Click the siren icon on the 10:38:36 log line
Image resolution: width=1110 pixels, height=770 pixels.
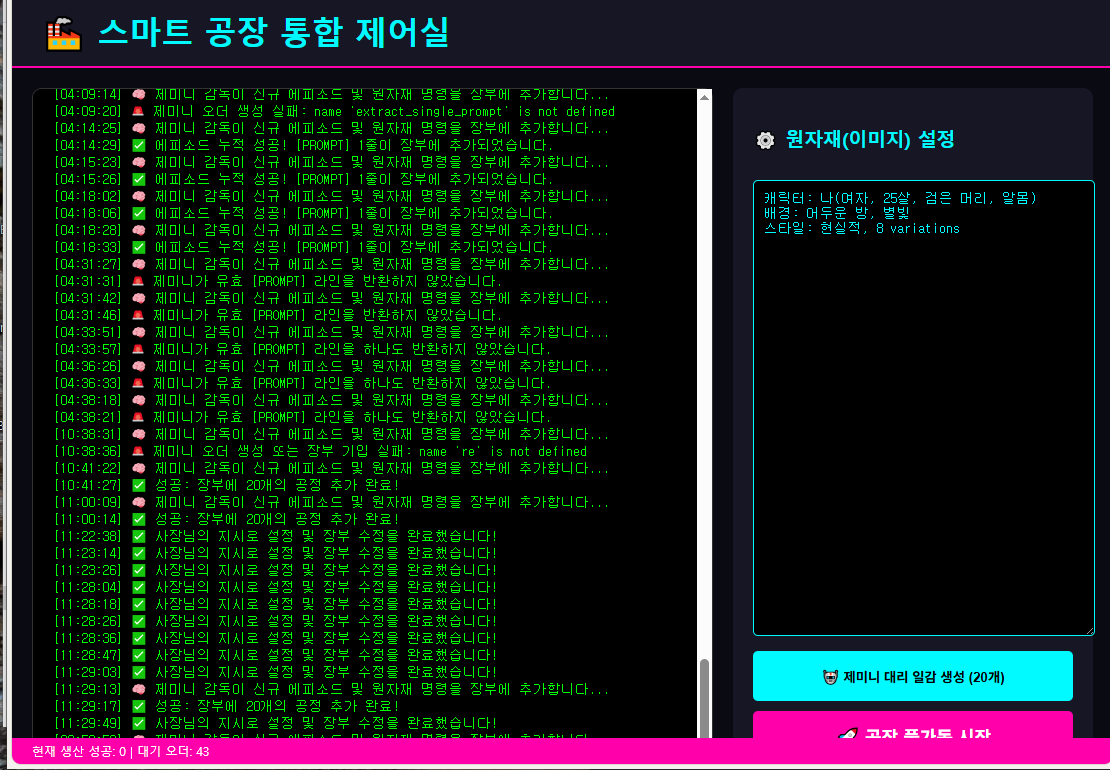(139, 451)
